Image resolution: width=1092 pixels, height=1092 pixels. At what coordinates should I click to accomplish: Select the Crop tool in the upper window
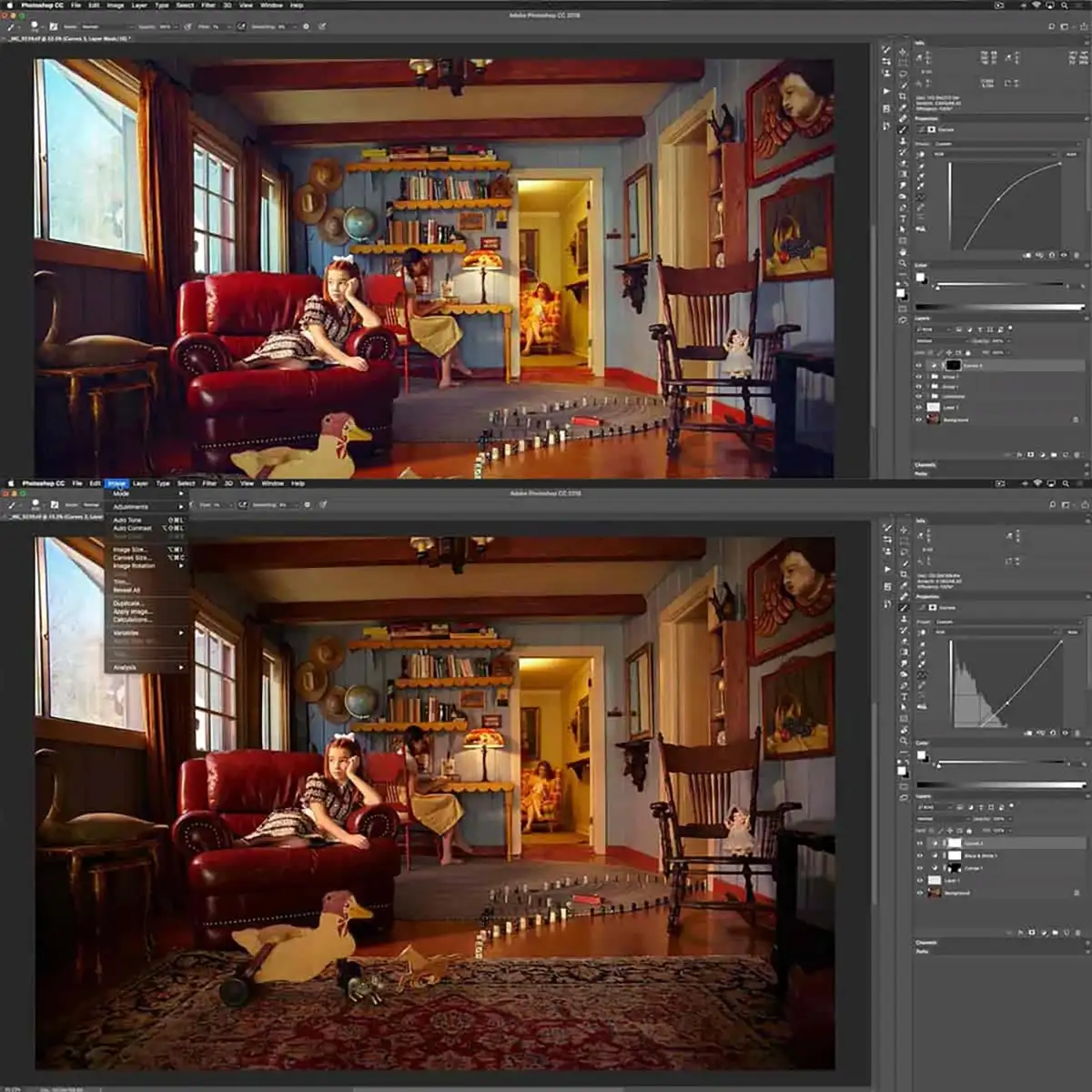[x=903, y=96]
